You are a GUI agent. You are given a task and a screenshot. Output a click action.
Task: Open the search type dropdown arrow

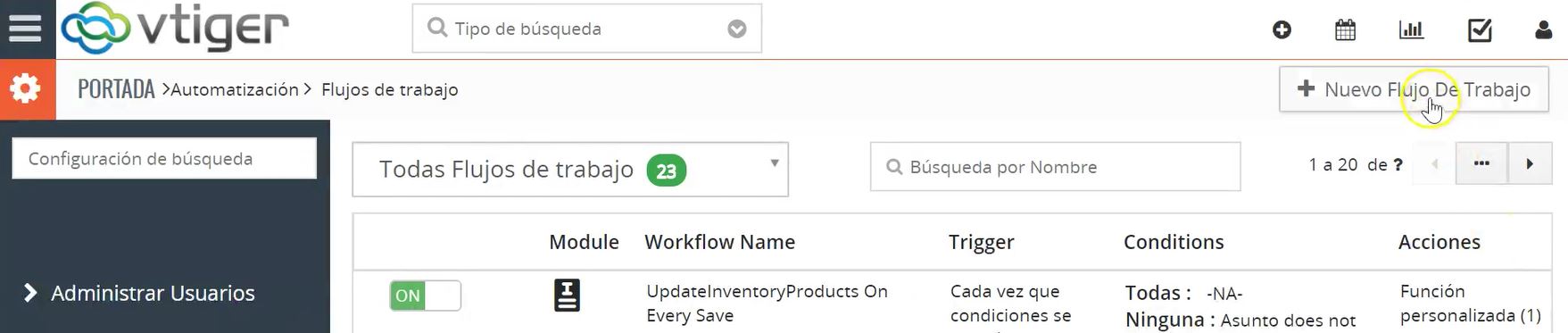click(736, 29)
